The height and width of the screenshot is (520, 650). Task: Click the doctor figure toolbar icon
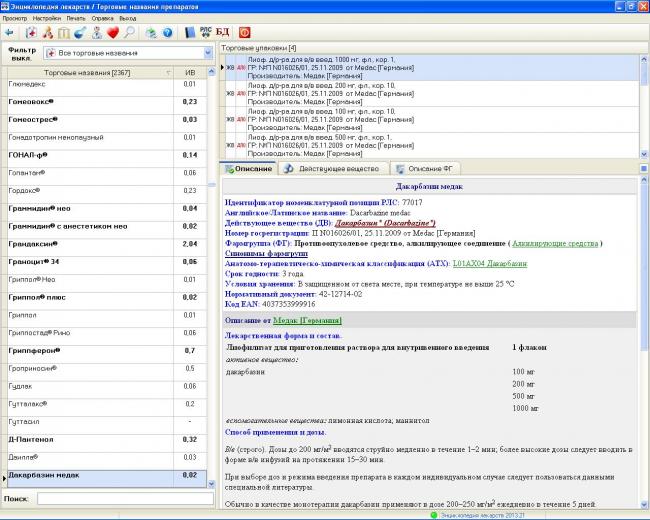pyautogui.click(x=97, y=32)
